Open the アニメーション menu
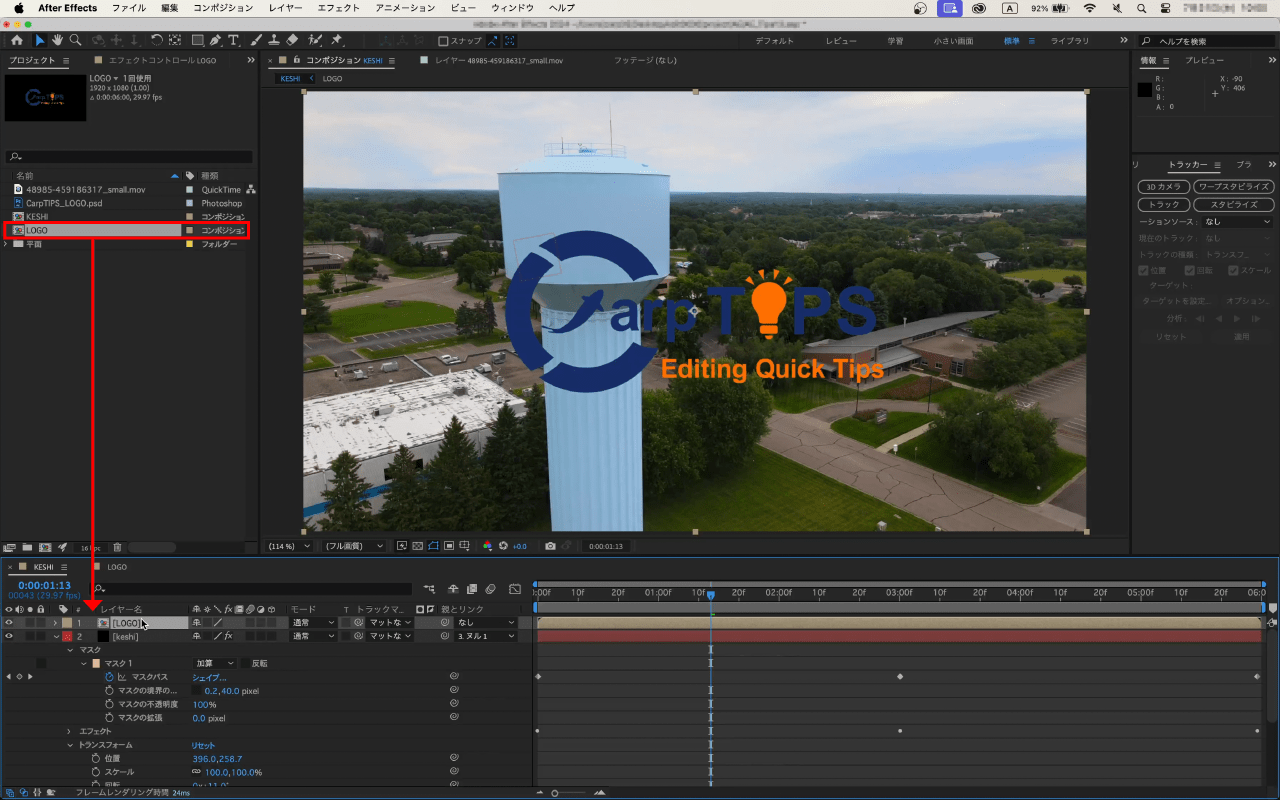The width and height of the screenshot is (1280, 800). [405, 8]
